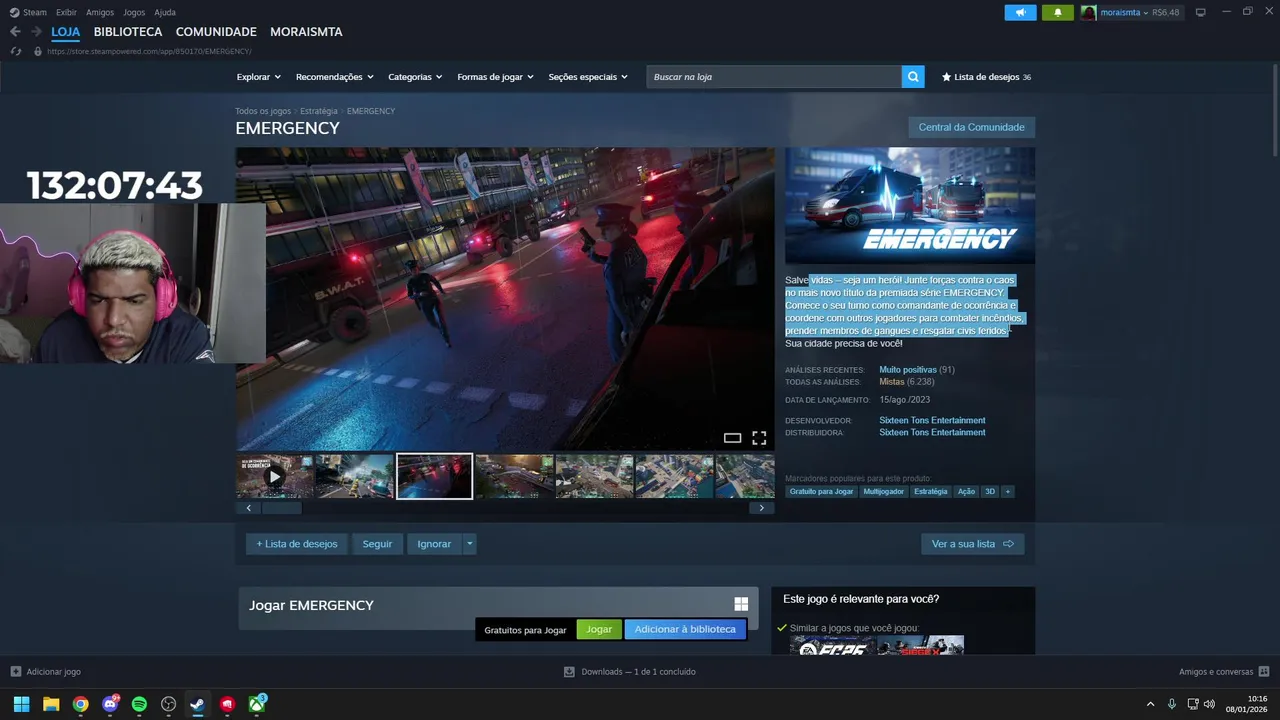Click the green Jogar button
The height and width of the screenshot is (720, 1280).
599,629
